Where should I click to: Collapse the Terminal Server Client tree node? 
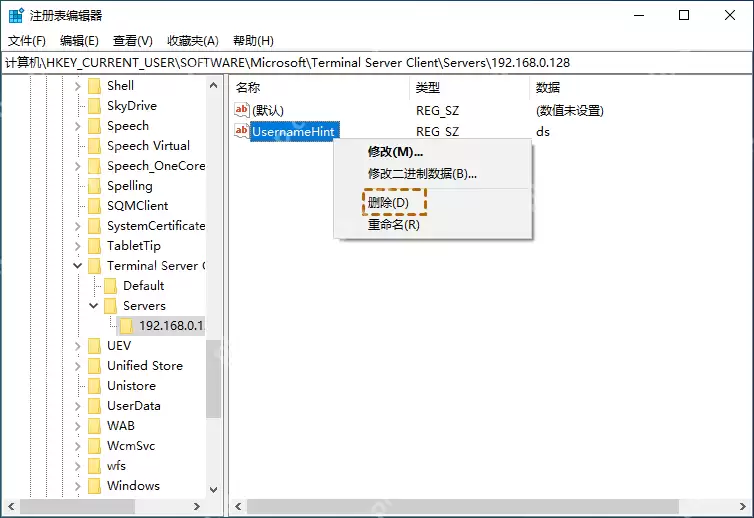coord(77,265)
